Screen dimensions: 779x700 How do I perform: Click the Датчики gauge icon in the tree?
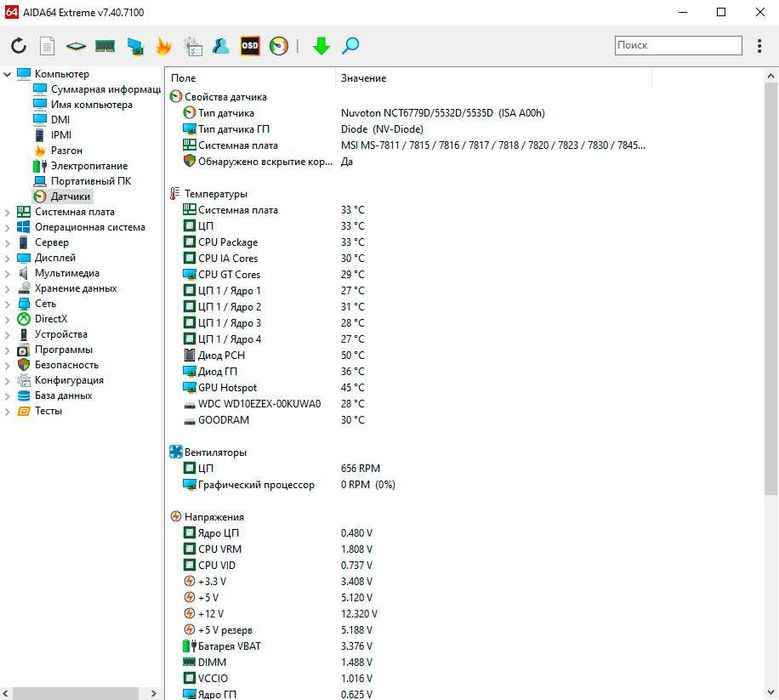pos(40,196)
